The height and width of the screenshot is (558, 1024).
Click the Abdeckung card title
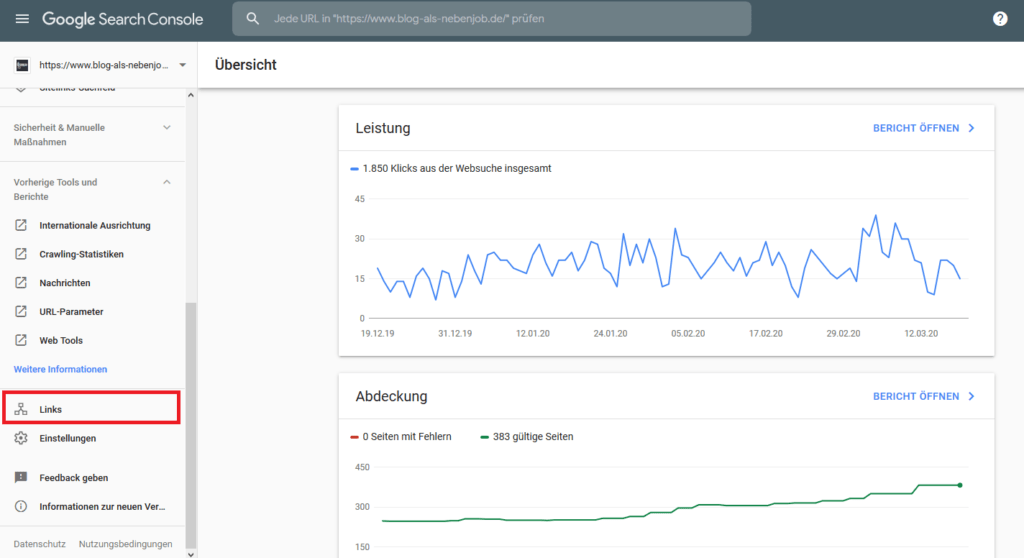[391, 396]
